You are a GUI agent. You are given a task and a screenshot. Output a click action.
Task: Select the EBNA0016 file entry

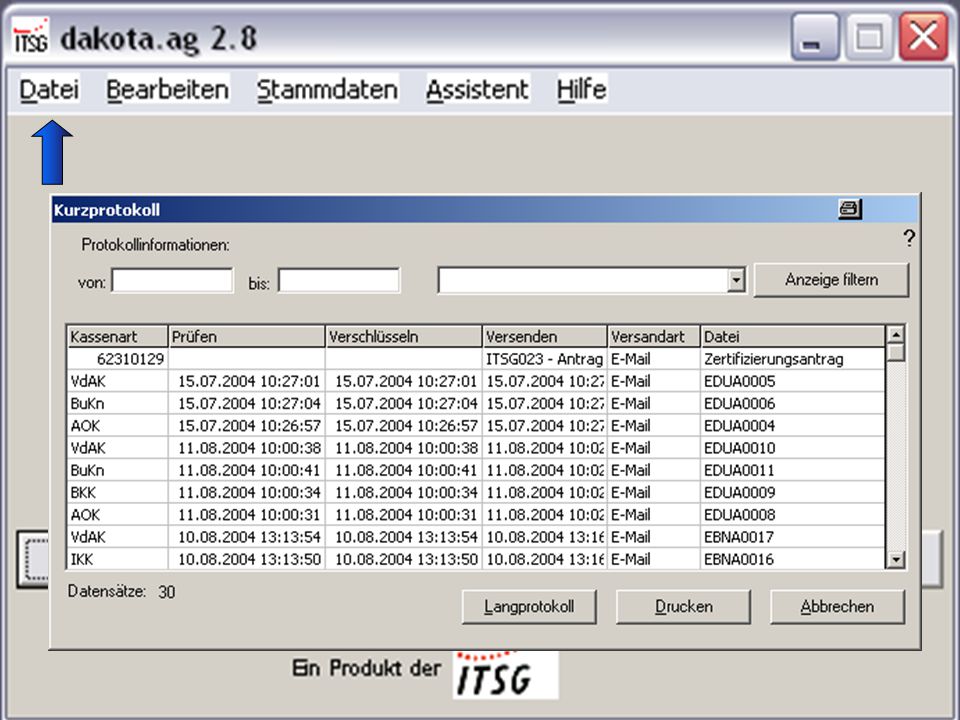[793, 559]
